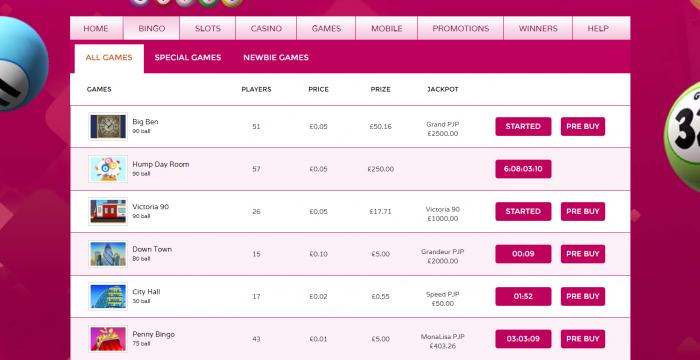The image size is (700, 360).
Task: Open the Big Ben room thumbnail
Action: [108, 126]
